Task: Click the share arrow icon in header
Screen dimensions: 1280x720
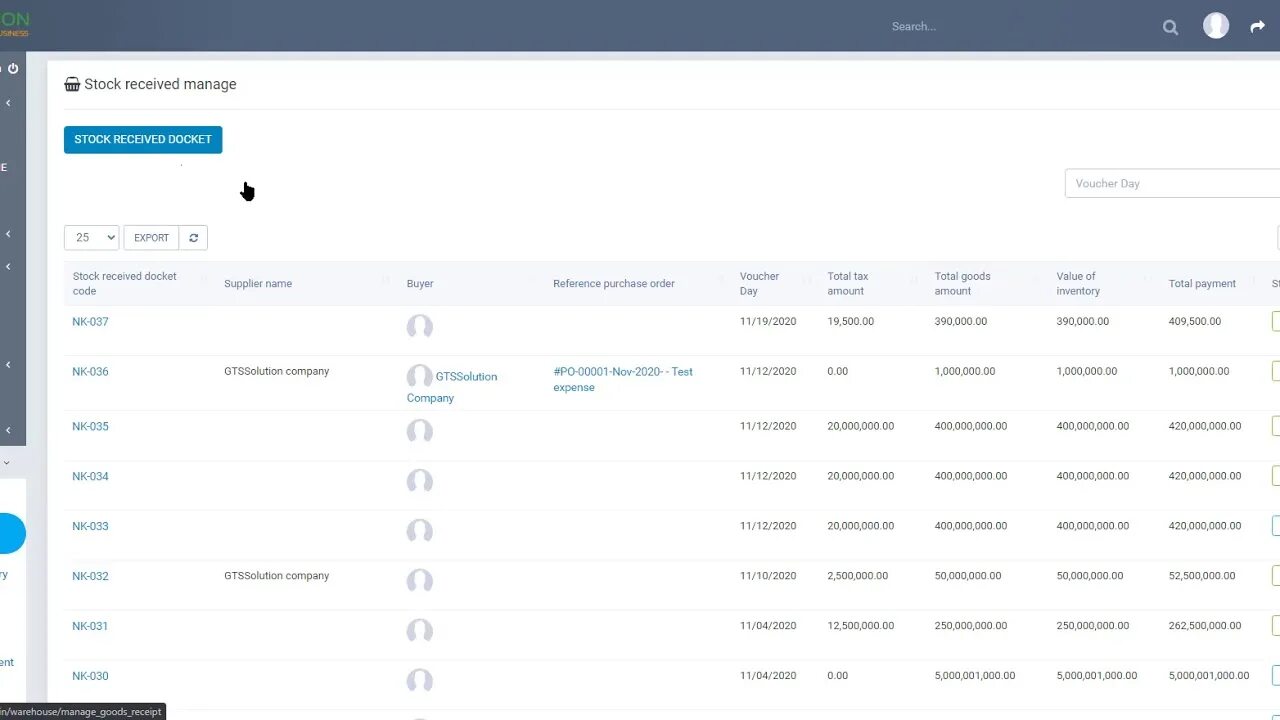Action: coord(1258,27)
